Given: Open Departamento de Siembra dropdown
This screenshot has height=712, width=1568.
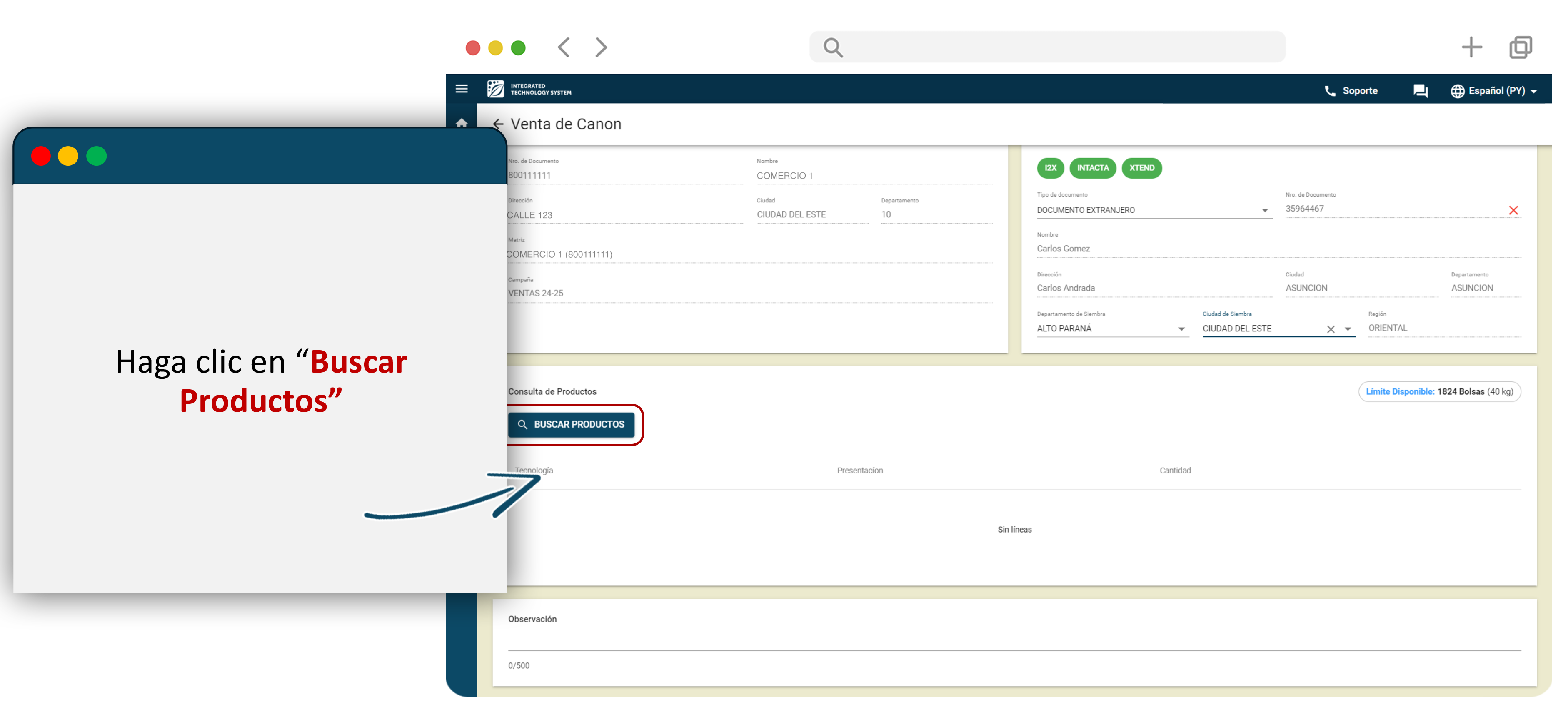Looking at the screenshot, I should click(1181, 329).
